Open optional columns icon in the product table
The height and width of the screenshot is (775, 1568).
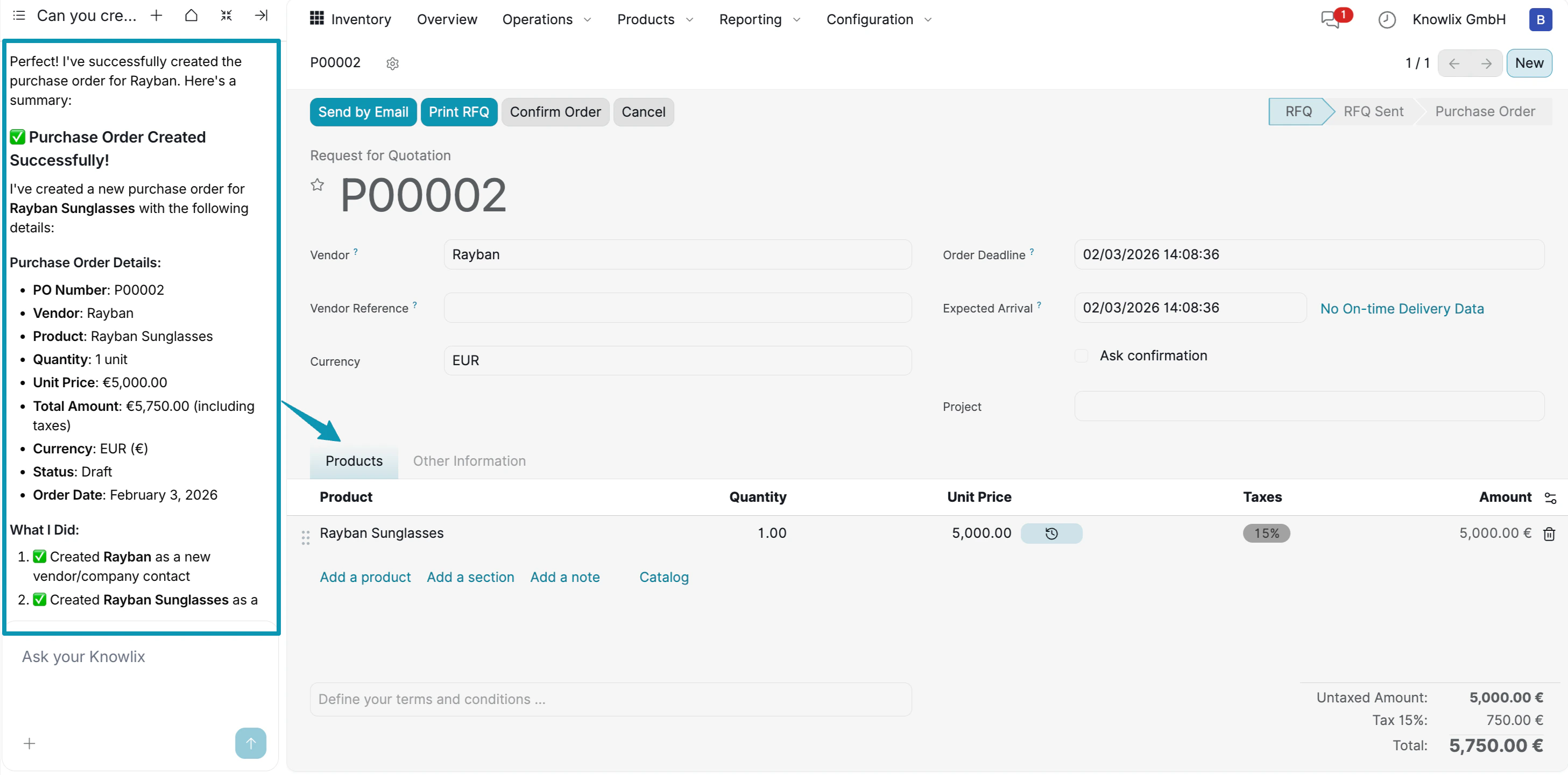click(1551, 497)
